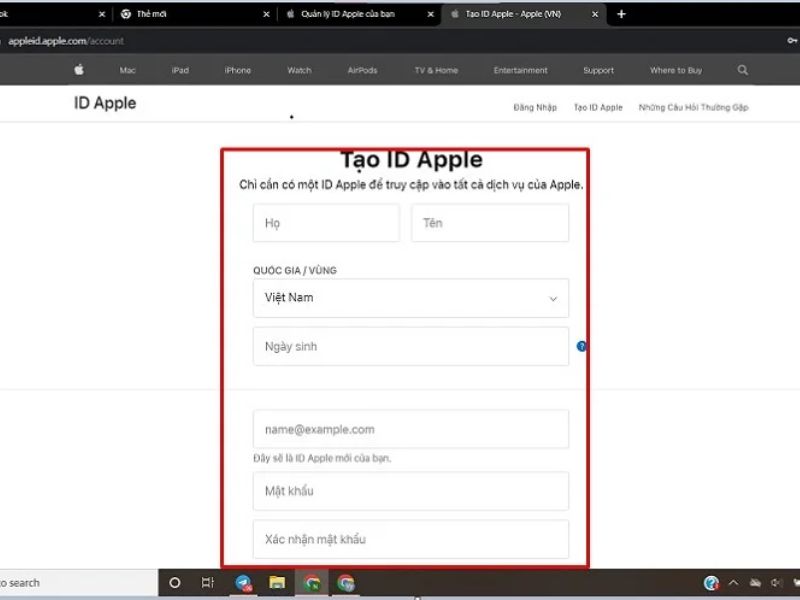Image resolution: width=800 pixels, height=600 pixels.
Task: Open the second Chrome profile icon in taskbar
Action: (346, 583)
